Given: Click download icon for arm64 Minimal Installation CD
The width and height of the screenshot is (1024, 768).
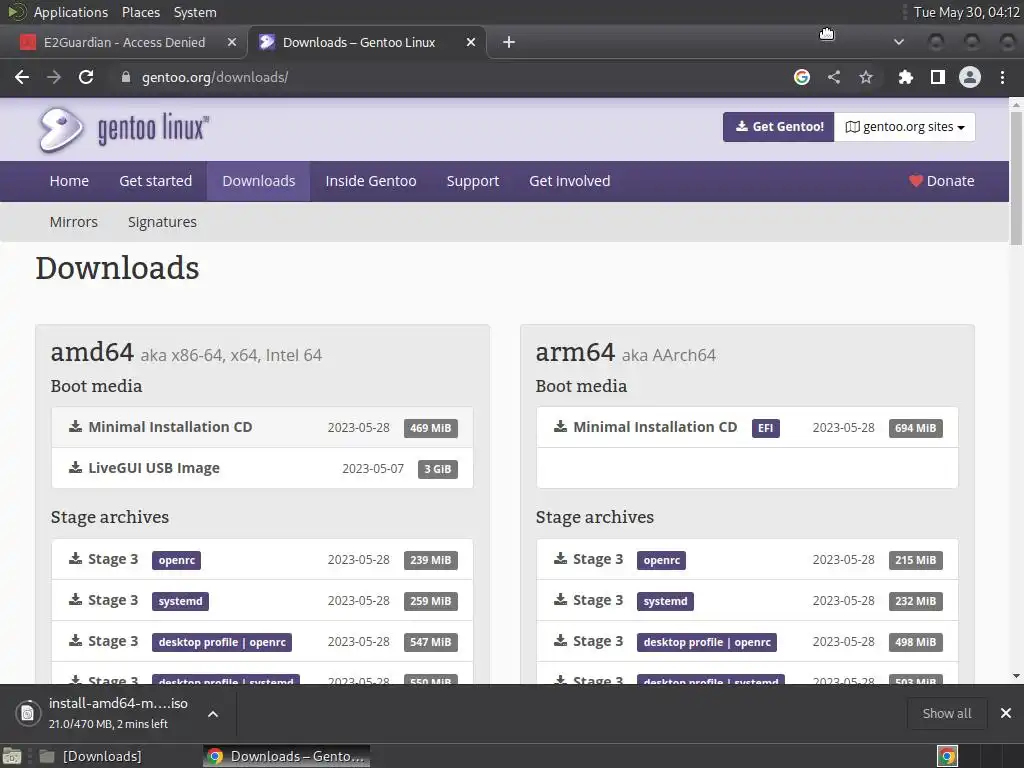Looking at the screenshot, I should pyautogui.click(x=560, y=426).
